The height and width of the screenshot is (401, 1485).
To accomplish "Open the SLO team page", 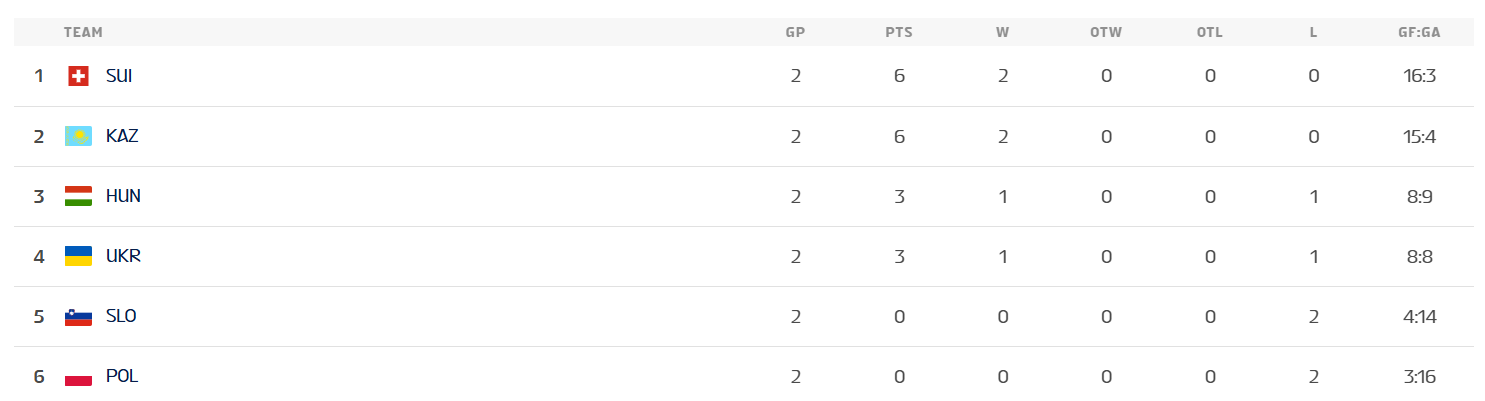I will [121, 316].
